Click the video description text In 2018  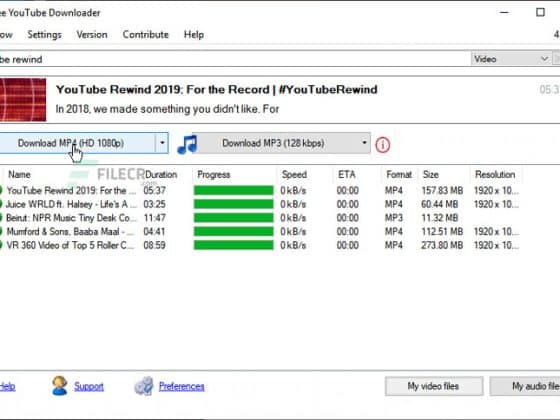167,109
